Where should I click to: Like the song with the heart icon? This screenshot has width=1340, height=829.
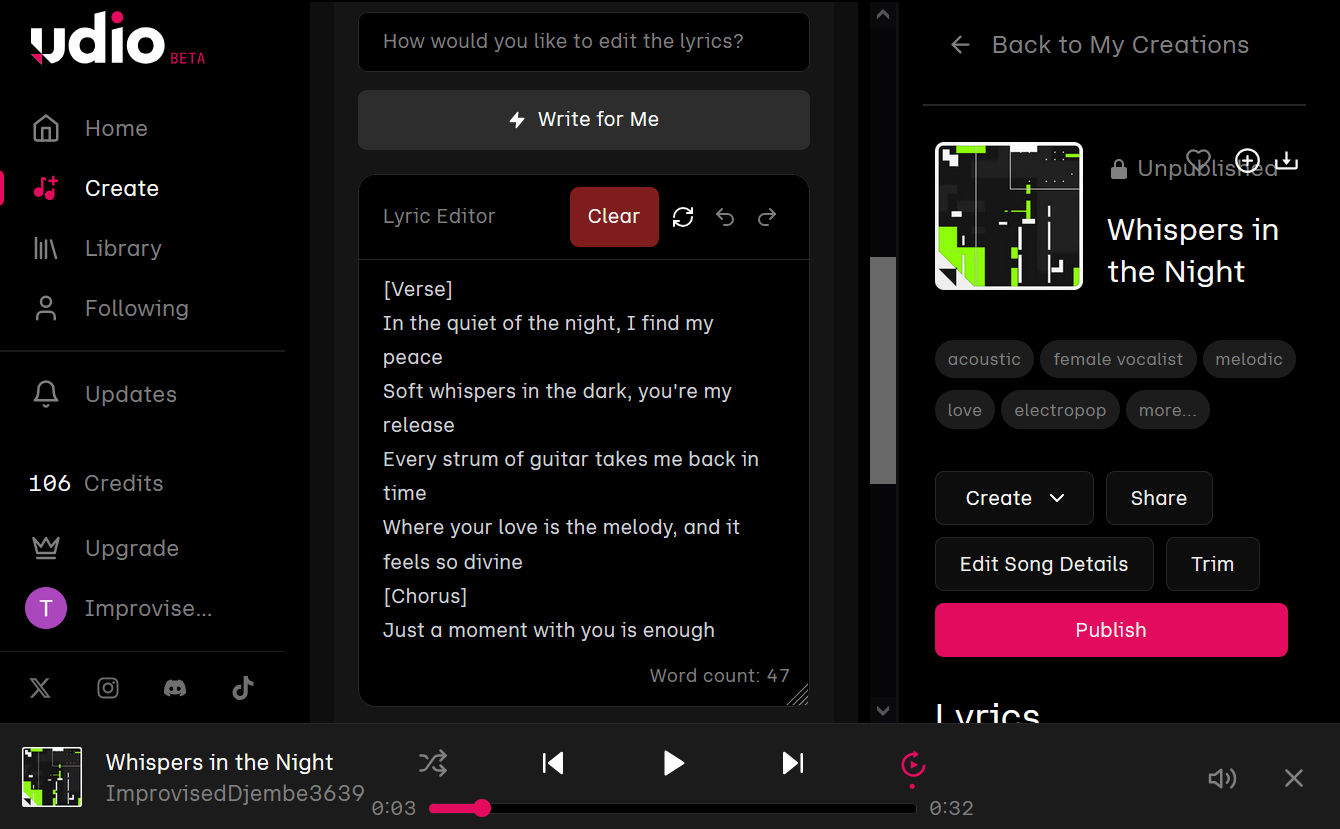pos(1198,160)
